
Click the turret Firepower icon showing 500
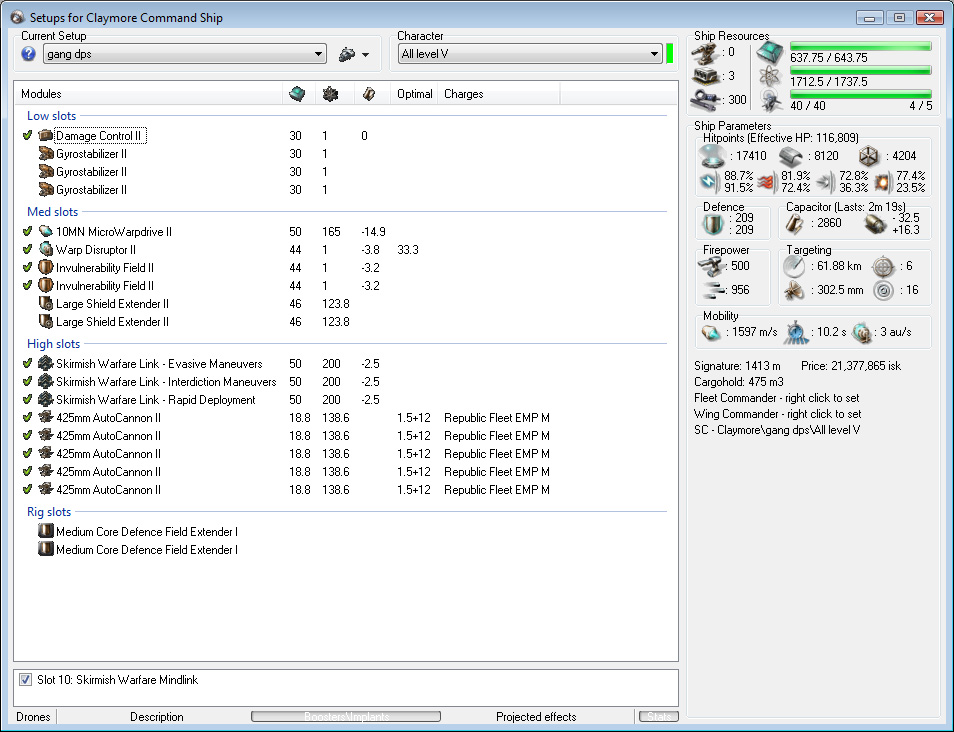pyautogui.click(x=711, y=266)
